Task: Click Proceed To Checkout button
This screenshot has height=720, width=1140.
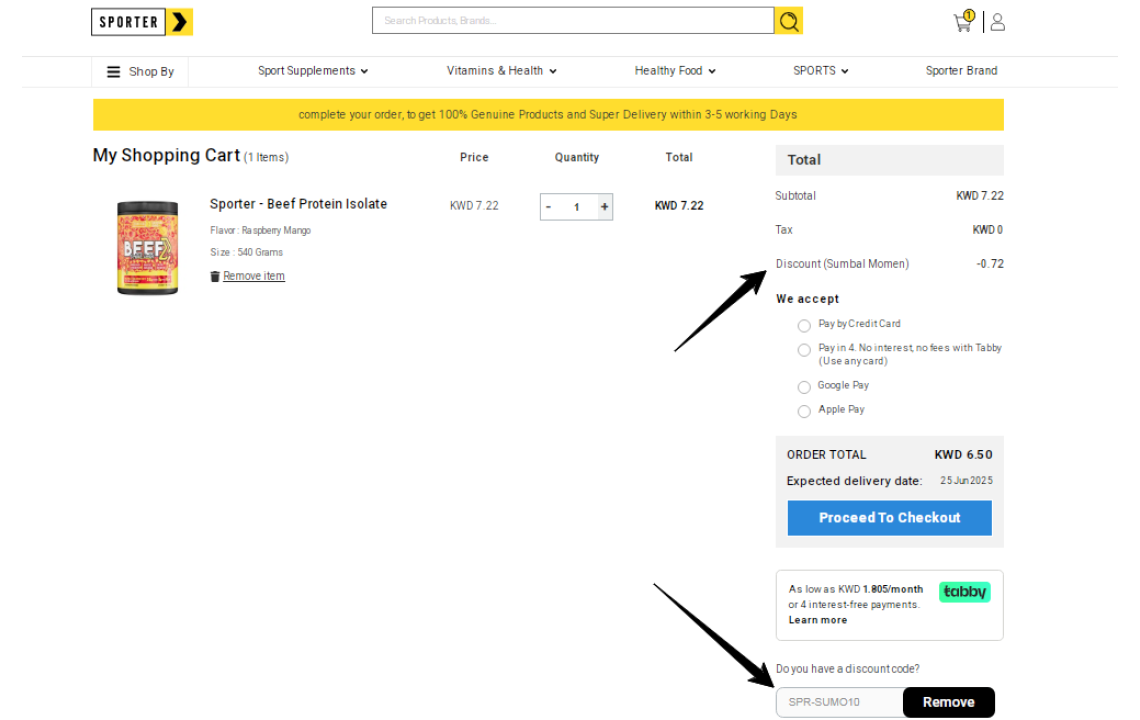Action: point(889,518)
